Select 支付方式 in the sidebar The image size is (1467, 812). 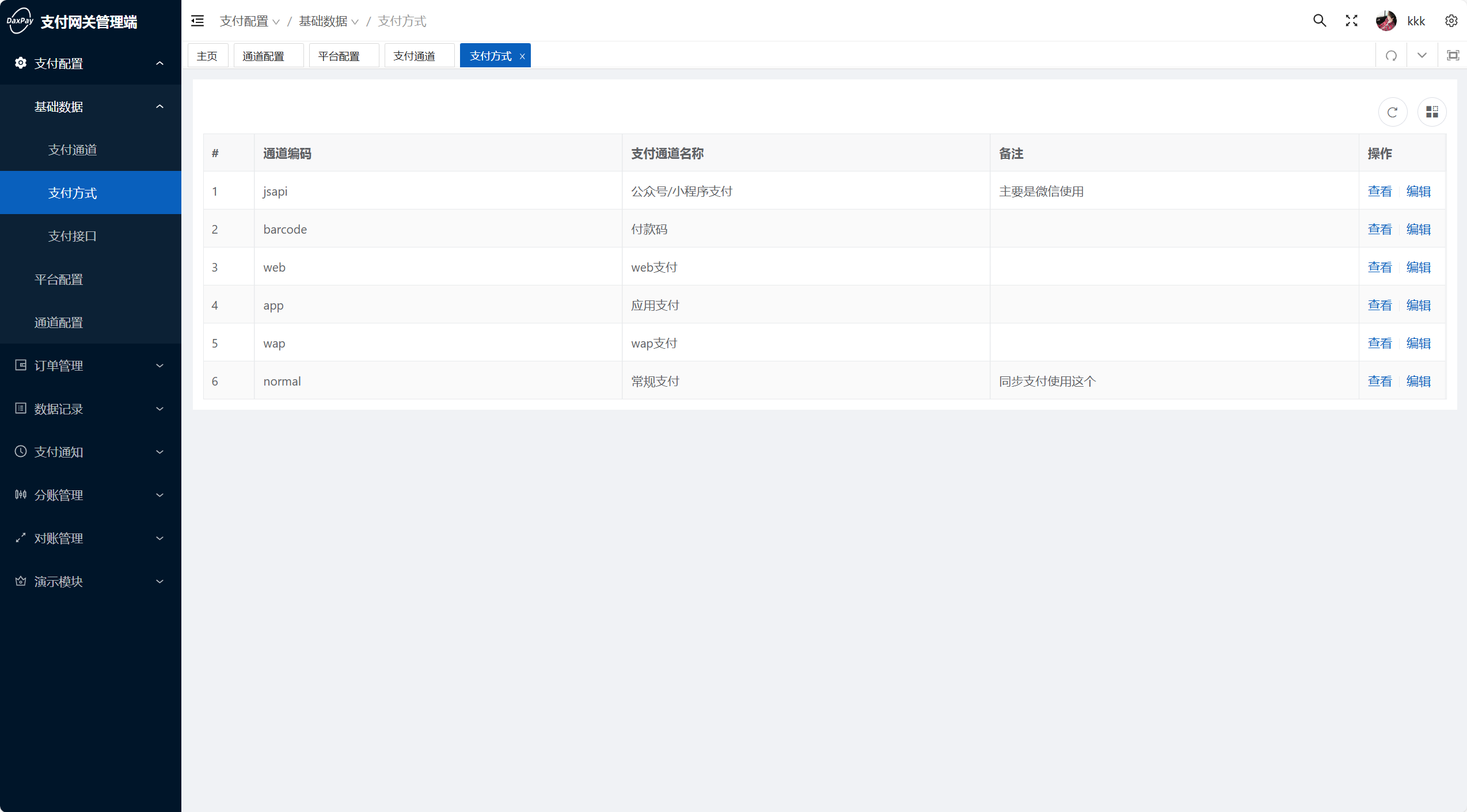[x=90, y=193]
